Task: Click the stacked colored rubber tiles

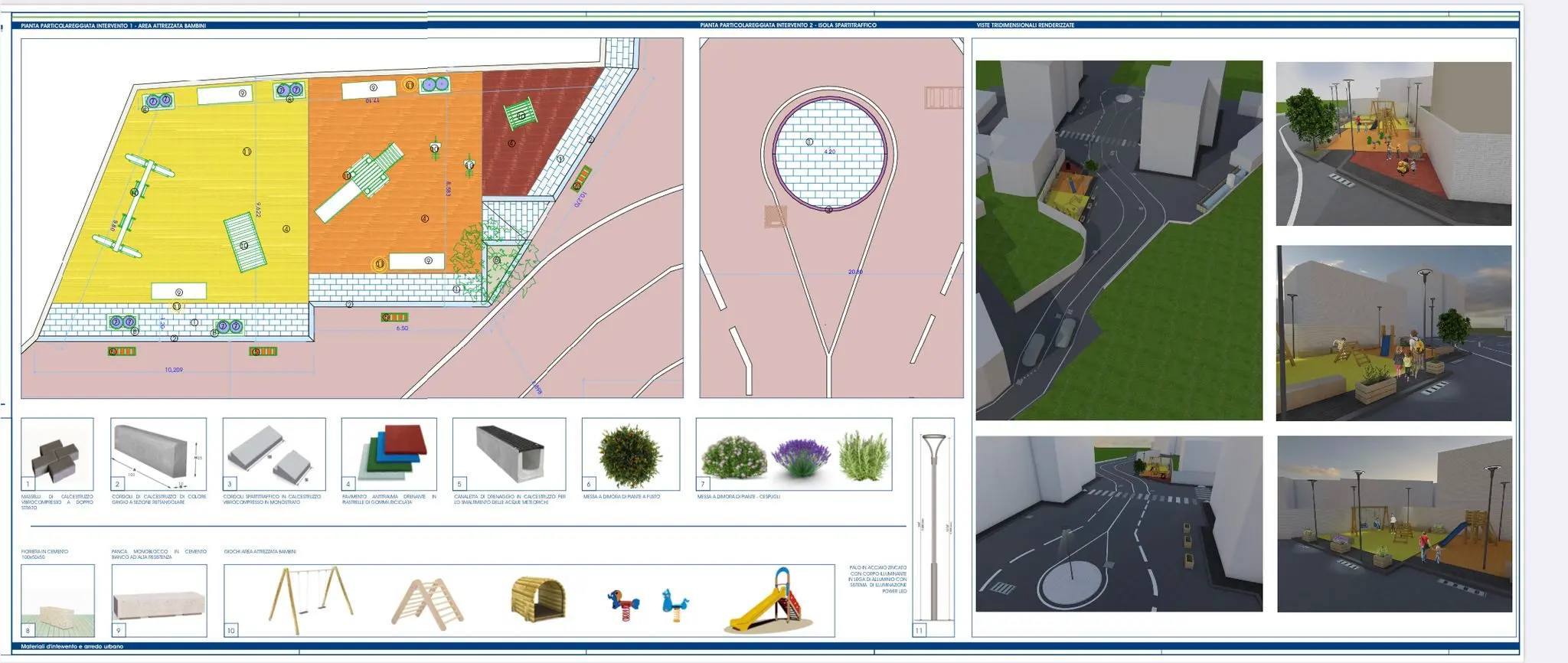Action: click(x=389, y=455)
